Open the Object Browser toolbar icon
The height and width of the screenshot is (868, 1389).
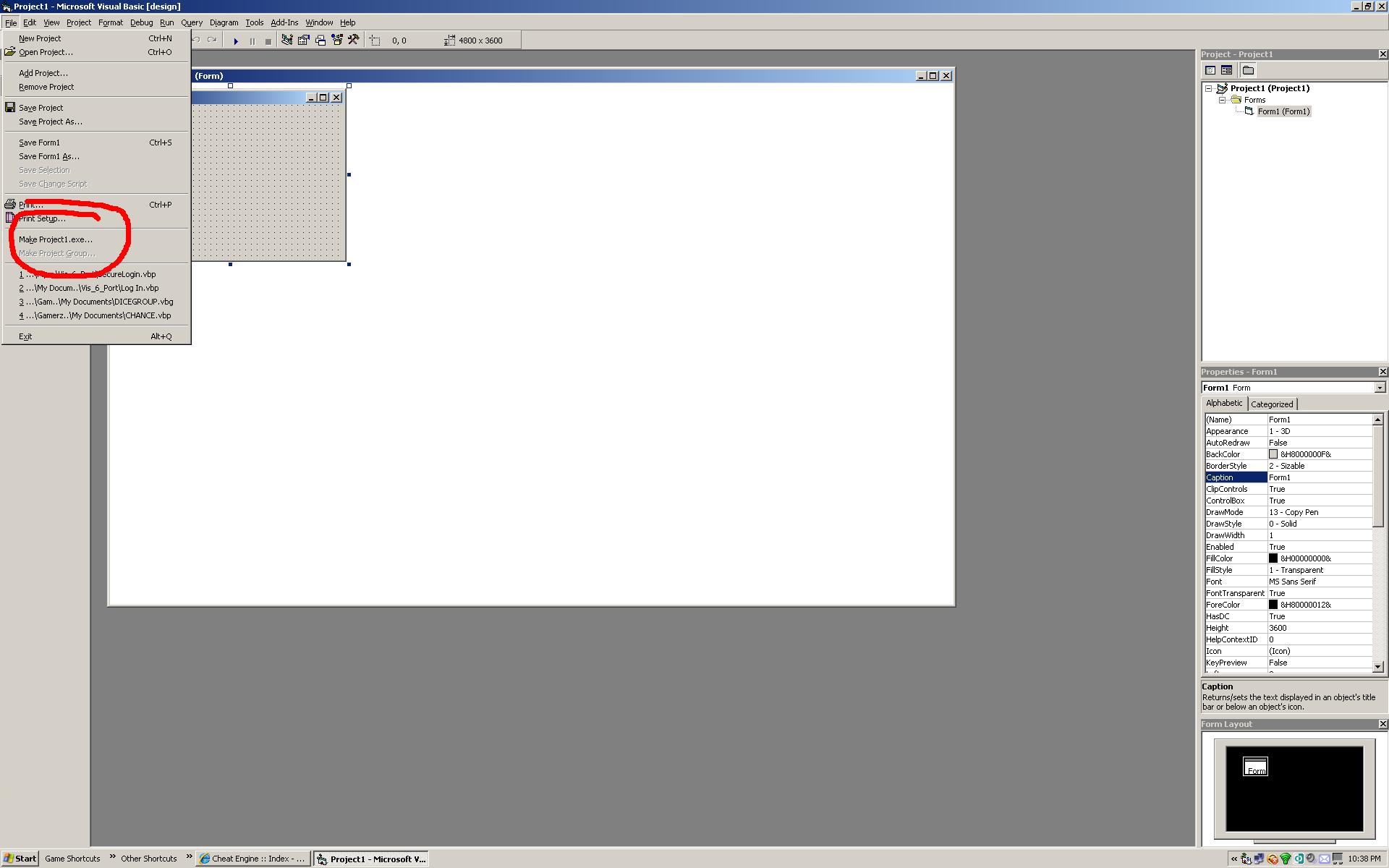(337, 41)
